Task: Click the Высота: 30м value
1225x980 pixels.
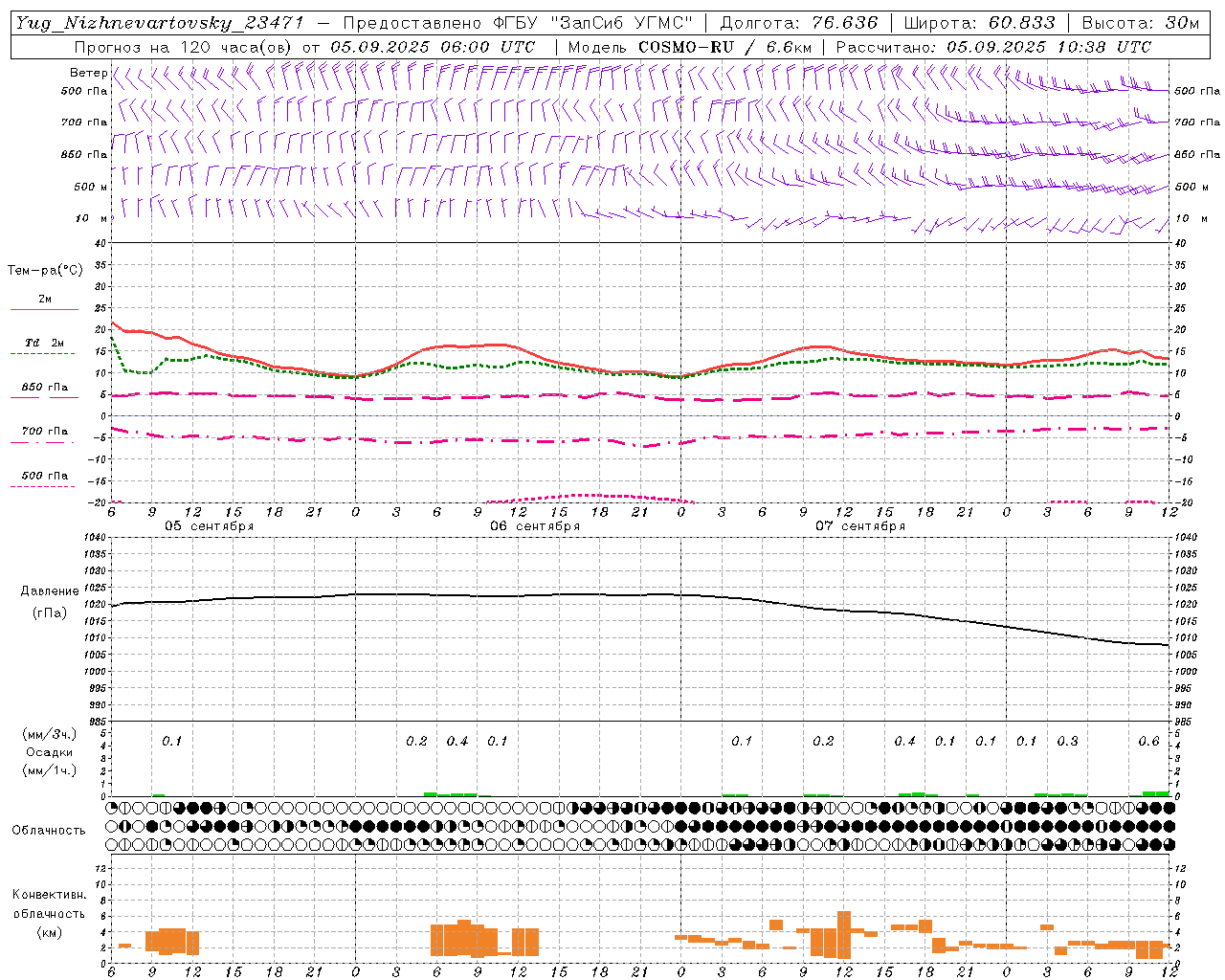Action: coord(1141,23)
